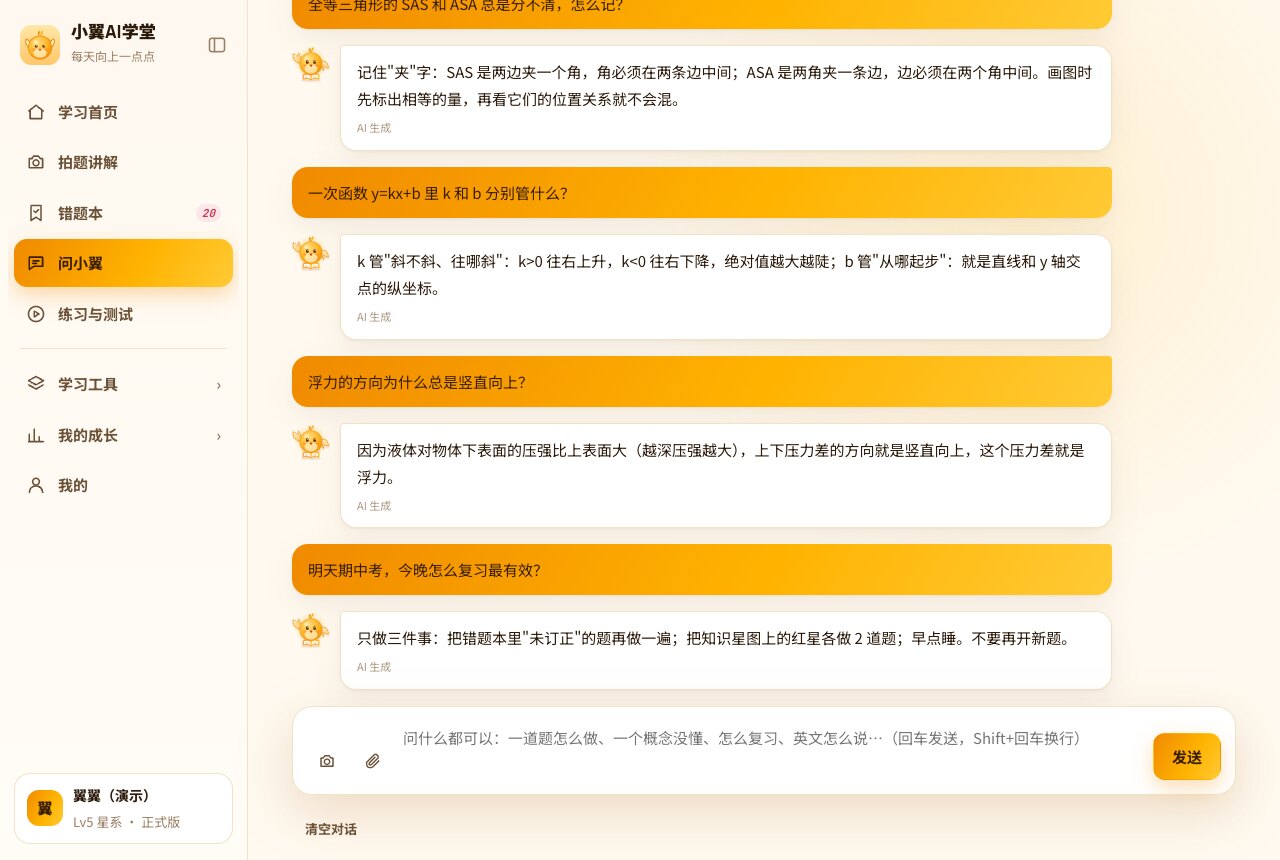Click the question about 一次函数 y=kx+b
Viewport: 1280px width, 860px height.
(x=702, y=193)
